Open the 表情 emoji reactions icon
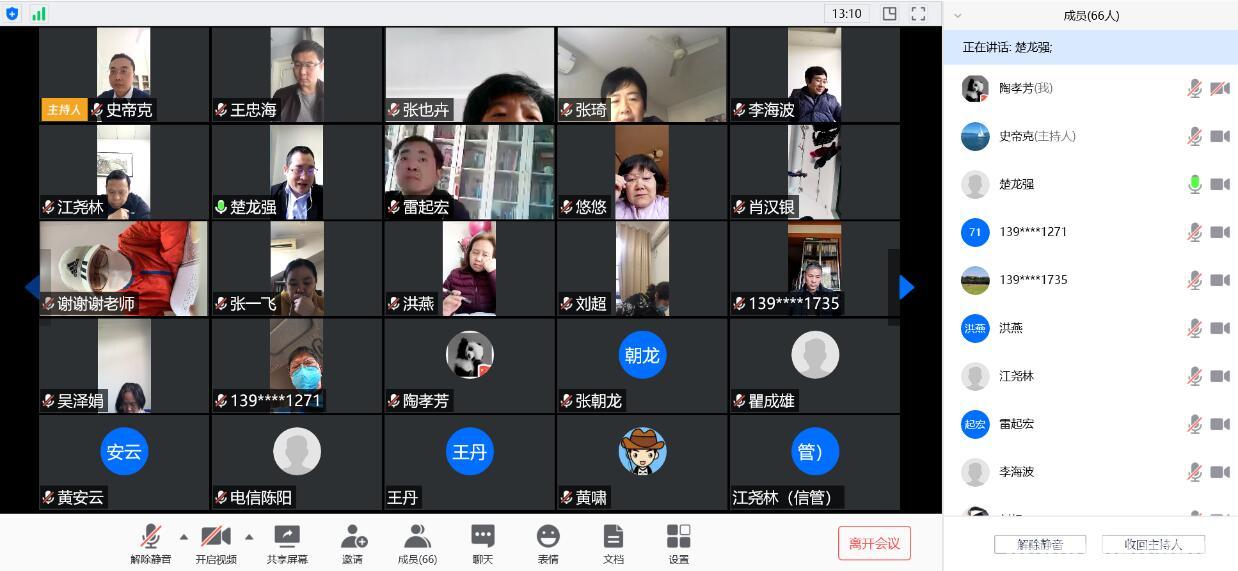Image resolution: width=1238 pixels, height=571 pixels. click(x=548, y=537)
